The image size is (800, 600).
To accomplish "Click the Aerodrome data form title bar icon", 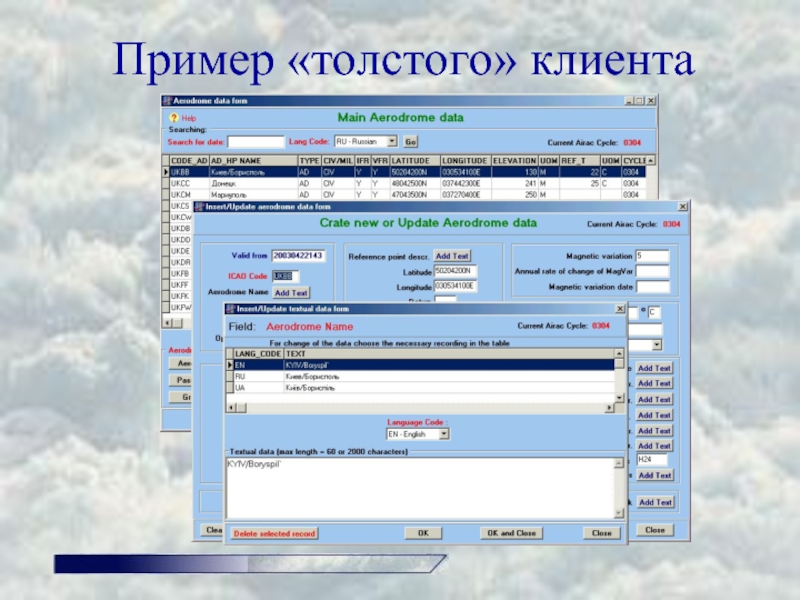I will click(x=167, y=101).
